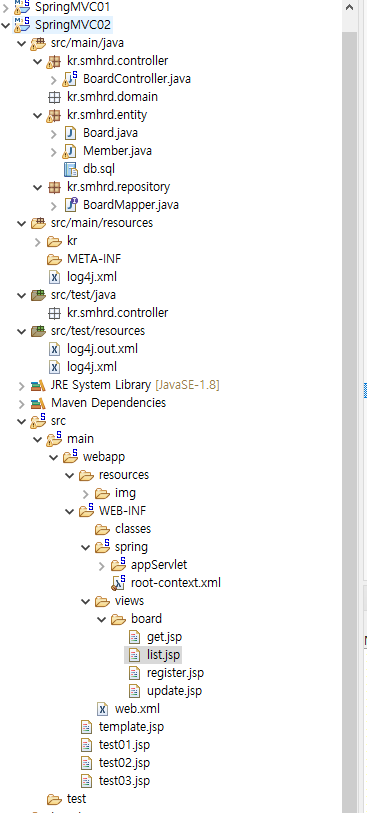Collapse the board folder
The width and height of the screenshot is (367, 813).
coord(102,619)
